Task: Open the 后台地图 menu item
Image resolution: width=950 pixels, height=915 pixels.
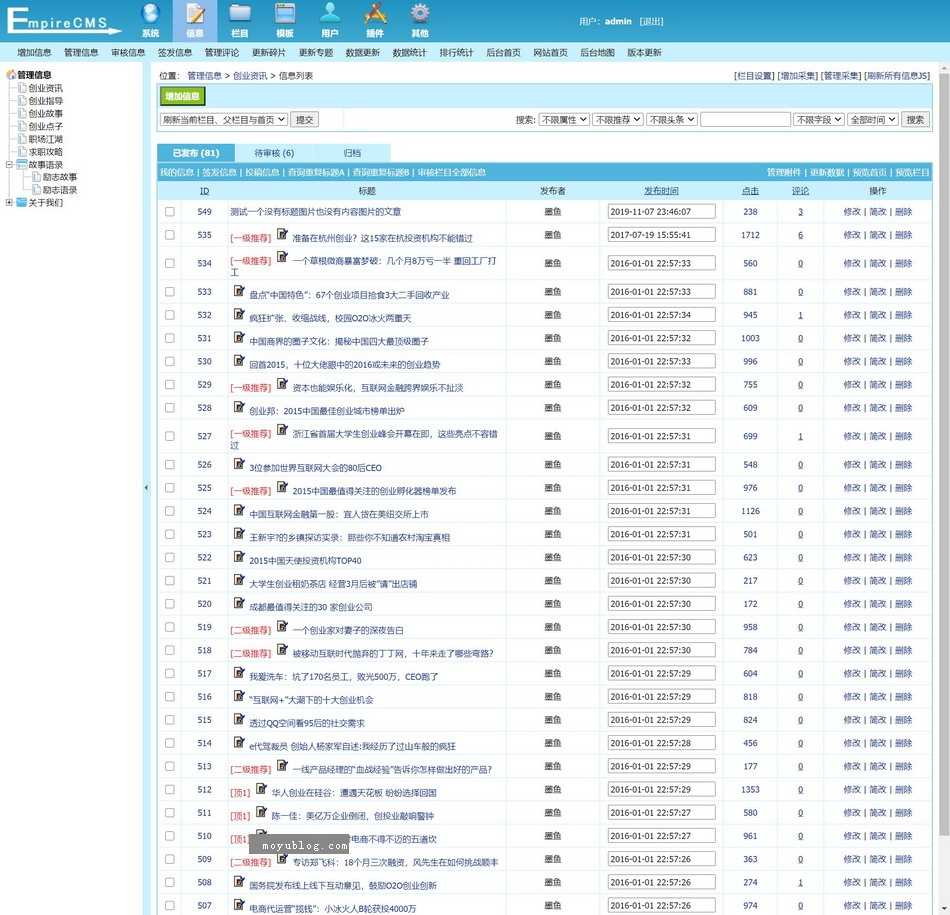Action: pos(597,53)
